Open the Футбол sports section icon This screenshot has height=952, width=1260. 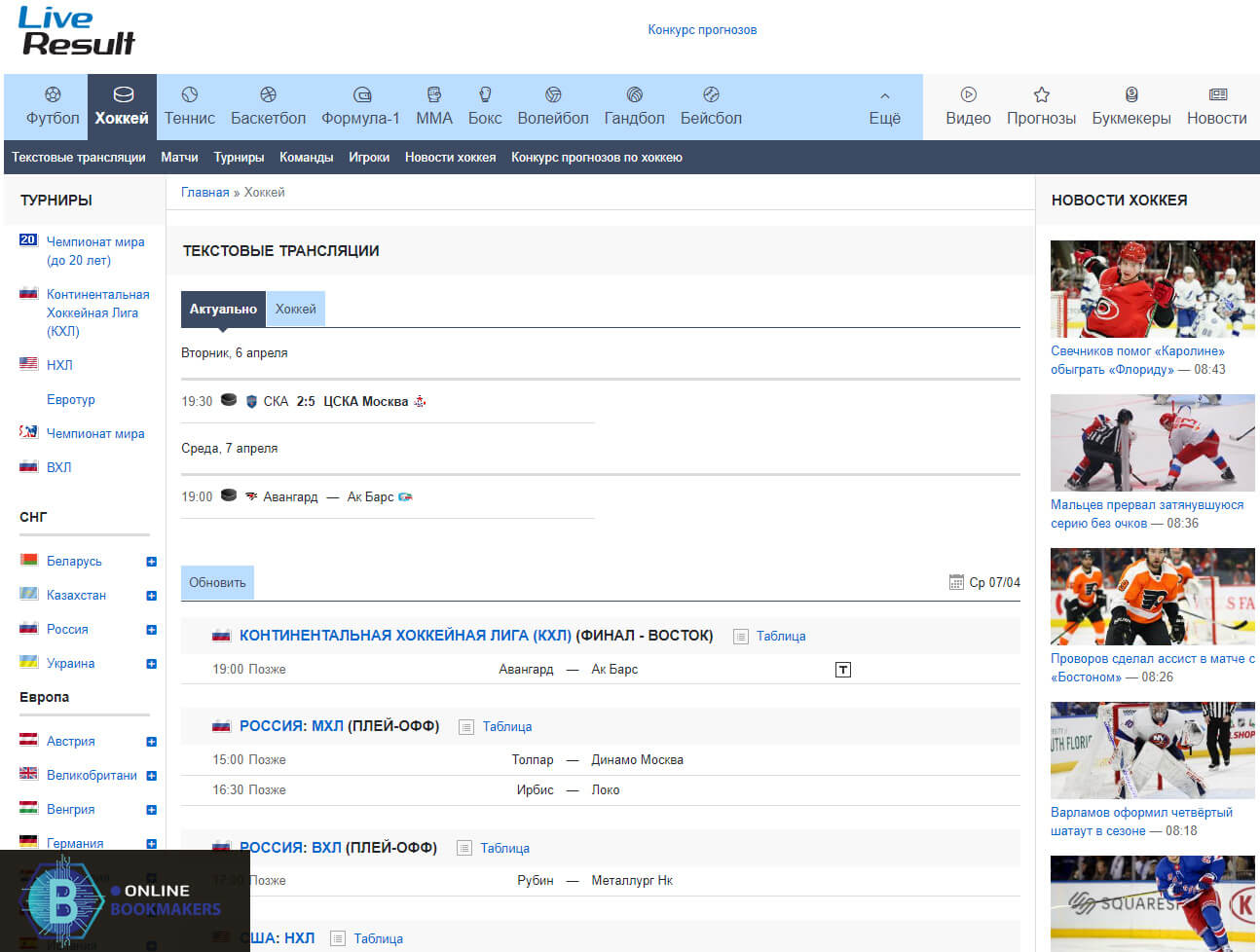tap(53, 94)
